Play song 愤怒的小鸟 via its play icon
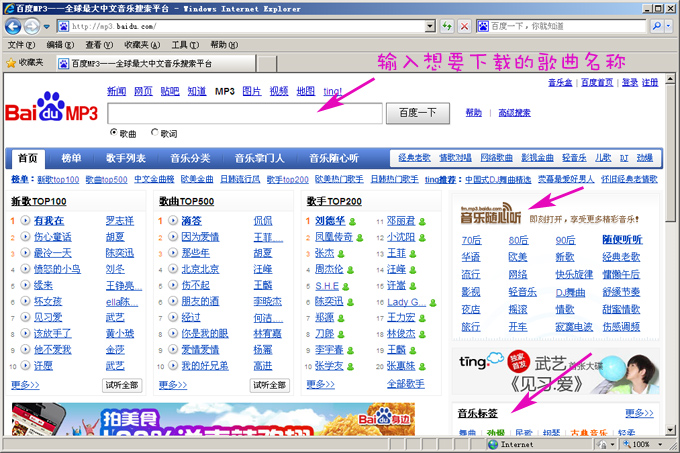This screenshot has width=680, height=453. click(26, 269)
